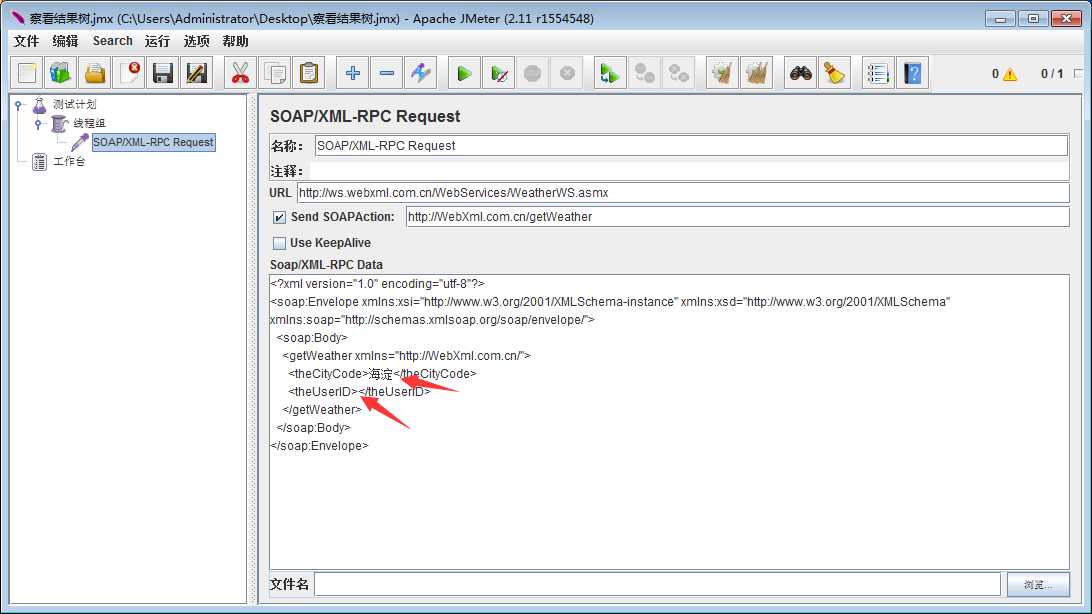
Task: Click the 0 / 1 thread counter
Action: tap(1052, 74)
